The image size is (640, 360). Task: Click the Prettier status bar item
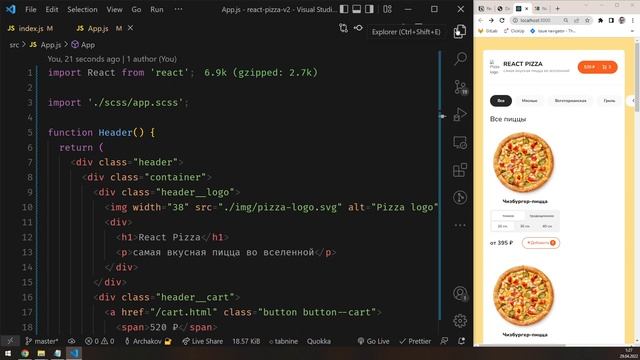click(415, 341)
